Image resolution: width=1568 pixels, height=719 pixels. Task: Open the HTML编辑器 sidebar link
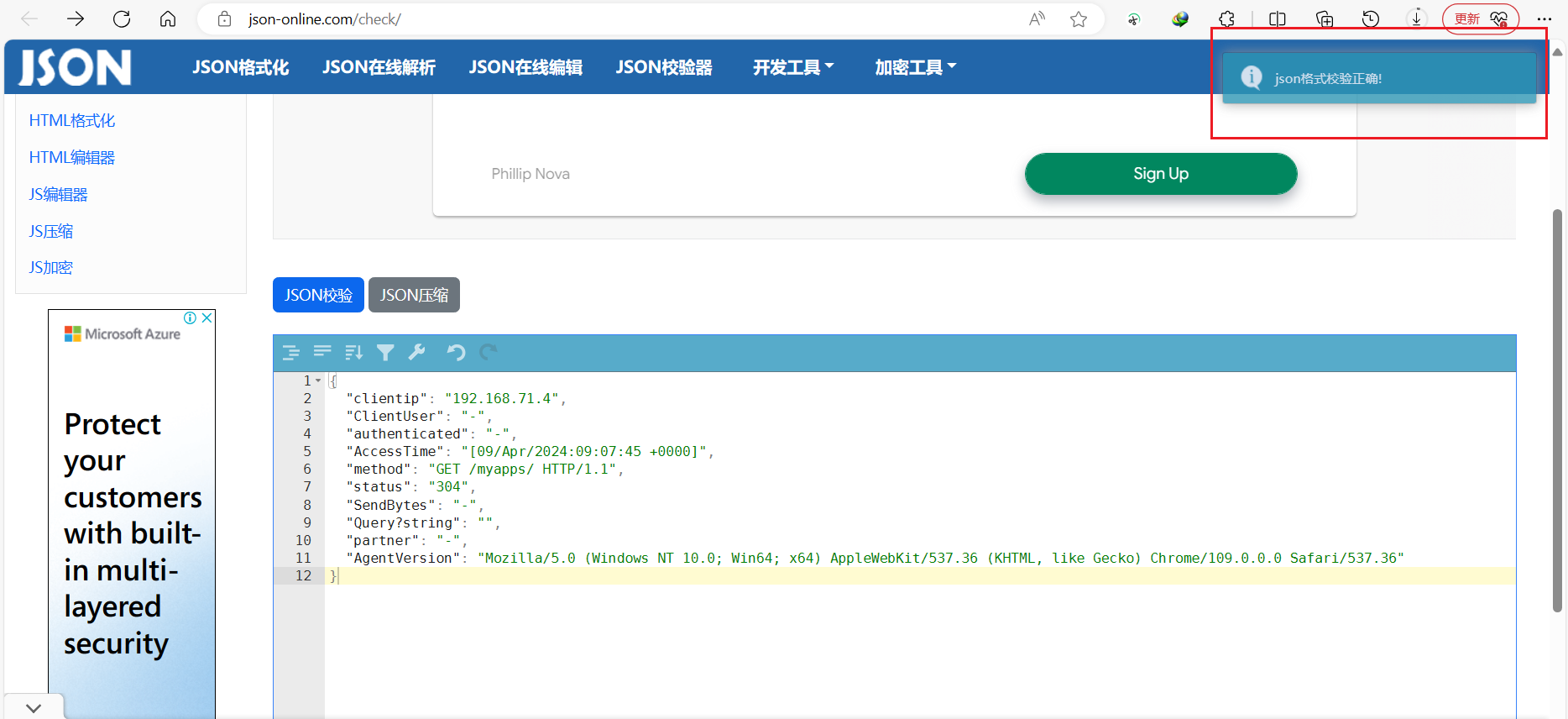pos(72,157)
